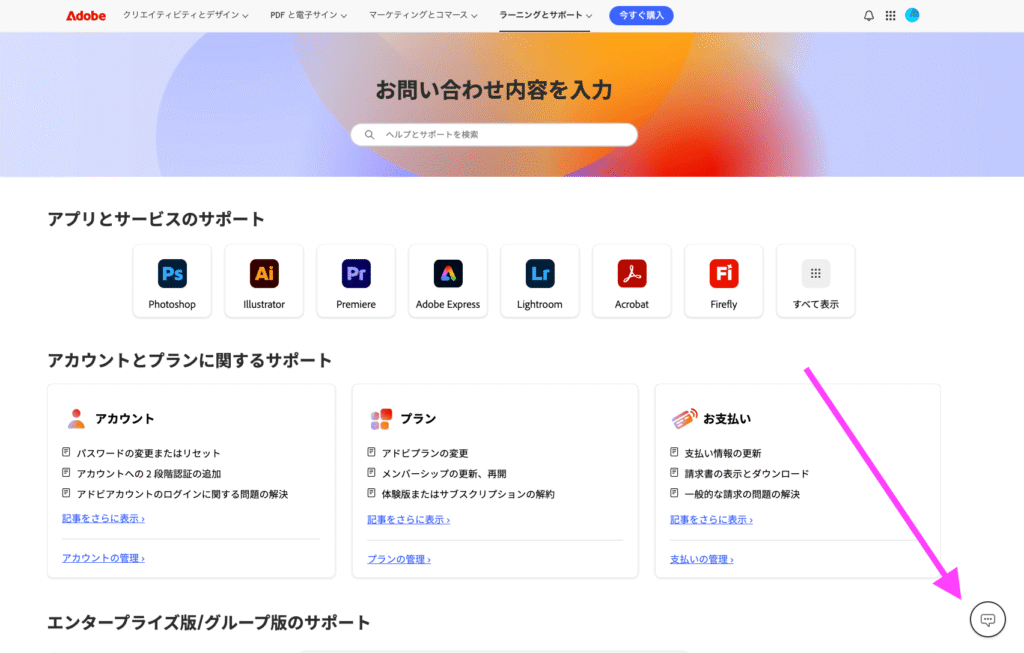This screenshot has height=653, width=1024.
Task: Open プランの管理 link
Action: tap(398, 560)
